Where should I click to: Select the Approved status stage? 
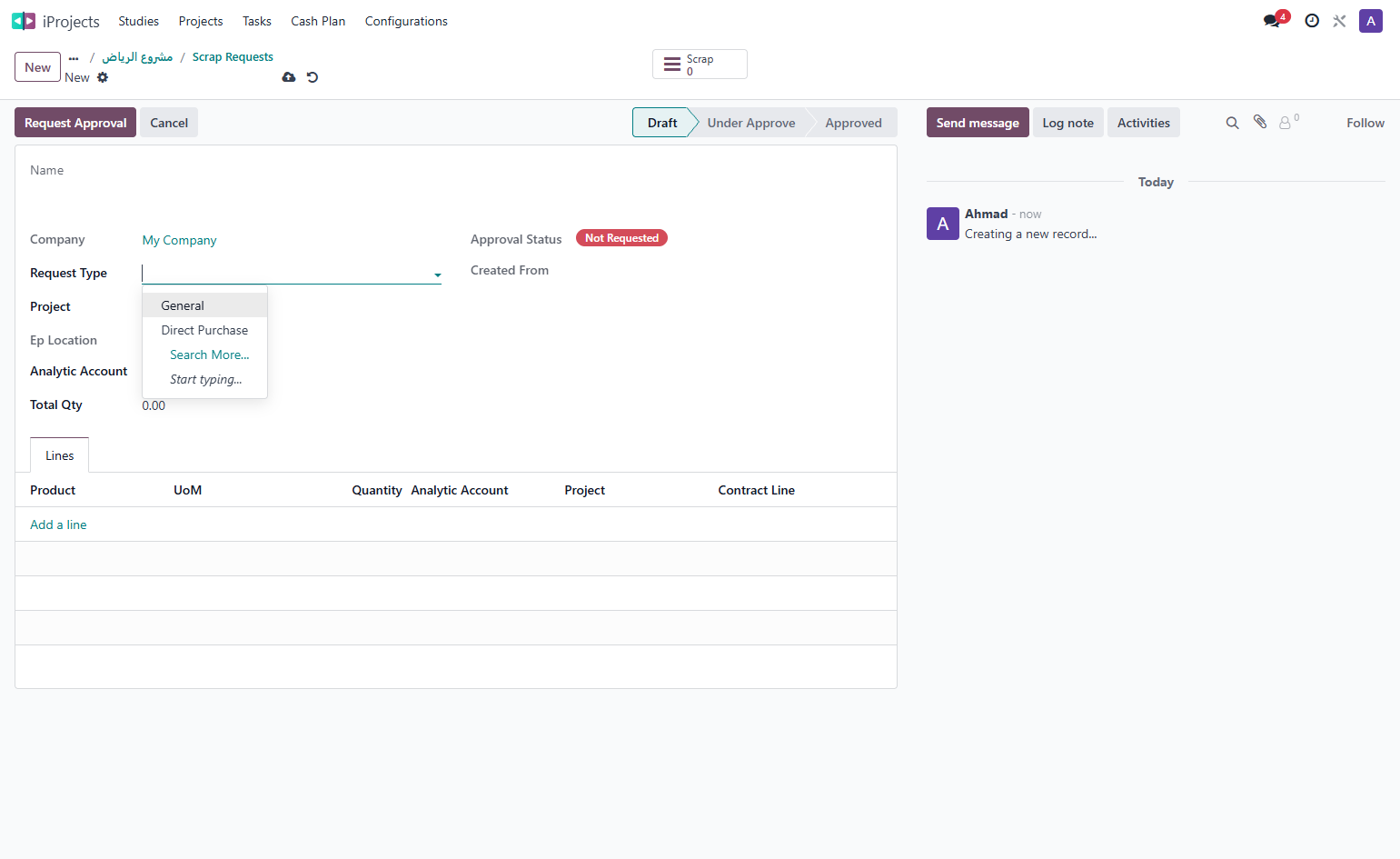click(853, 123)
